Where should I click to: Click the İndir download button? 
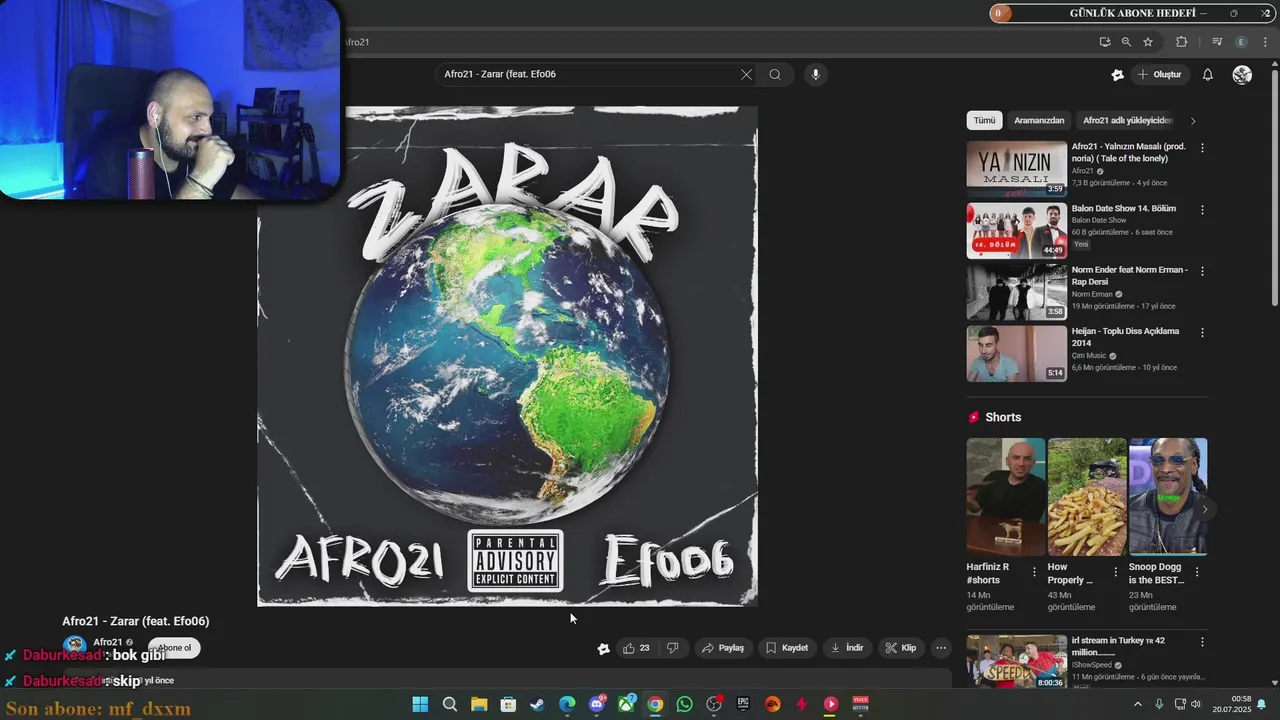pyautogui.click(x=847, y=648)
